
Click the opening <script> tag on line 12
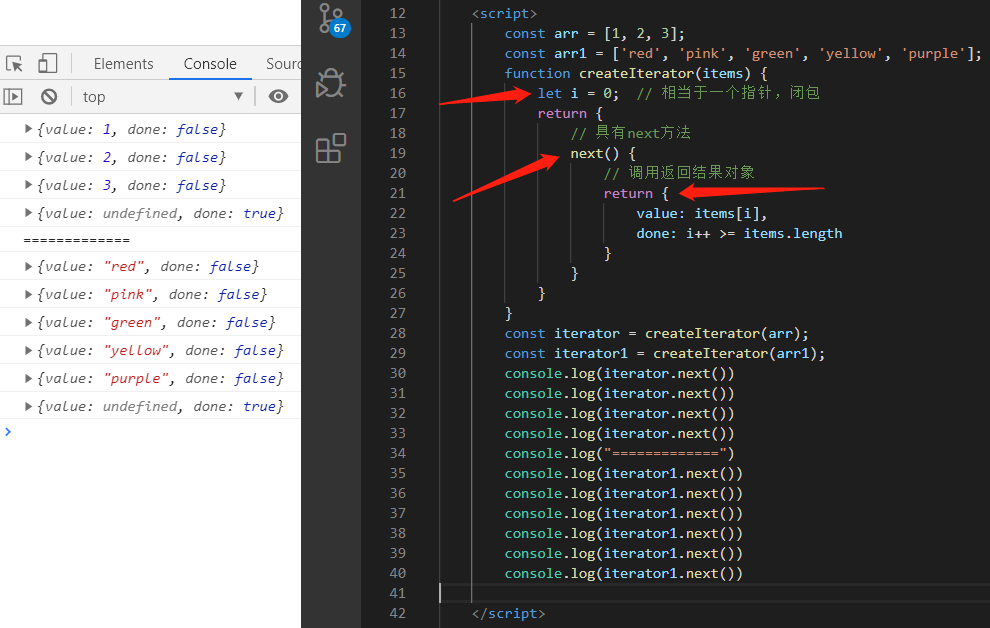click(504, 13)
